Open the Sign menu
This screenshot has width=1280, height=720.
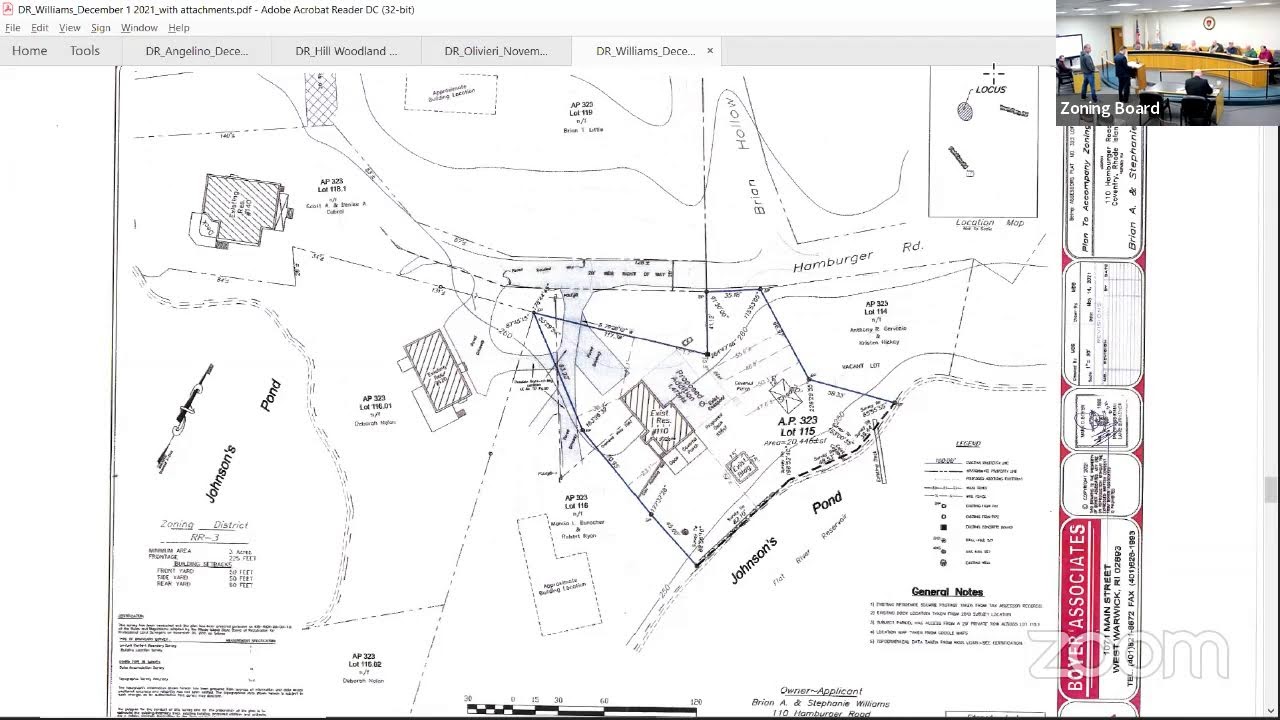(x=101, y=28)
